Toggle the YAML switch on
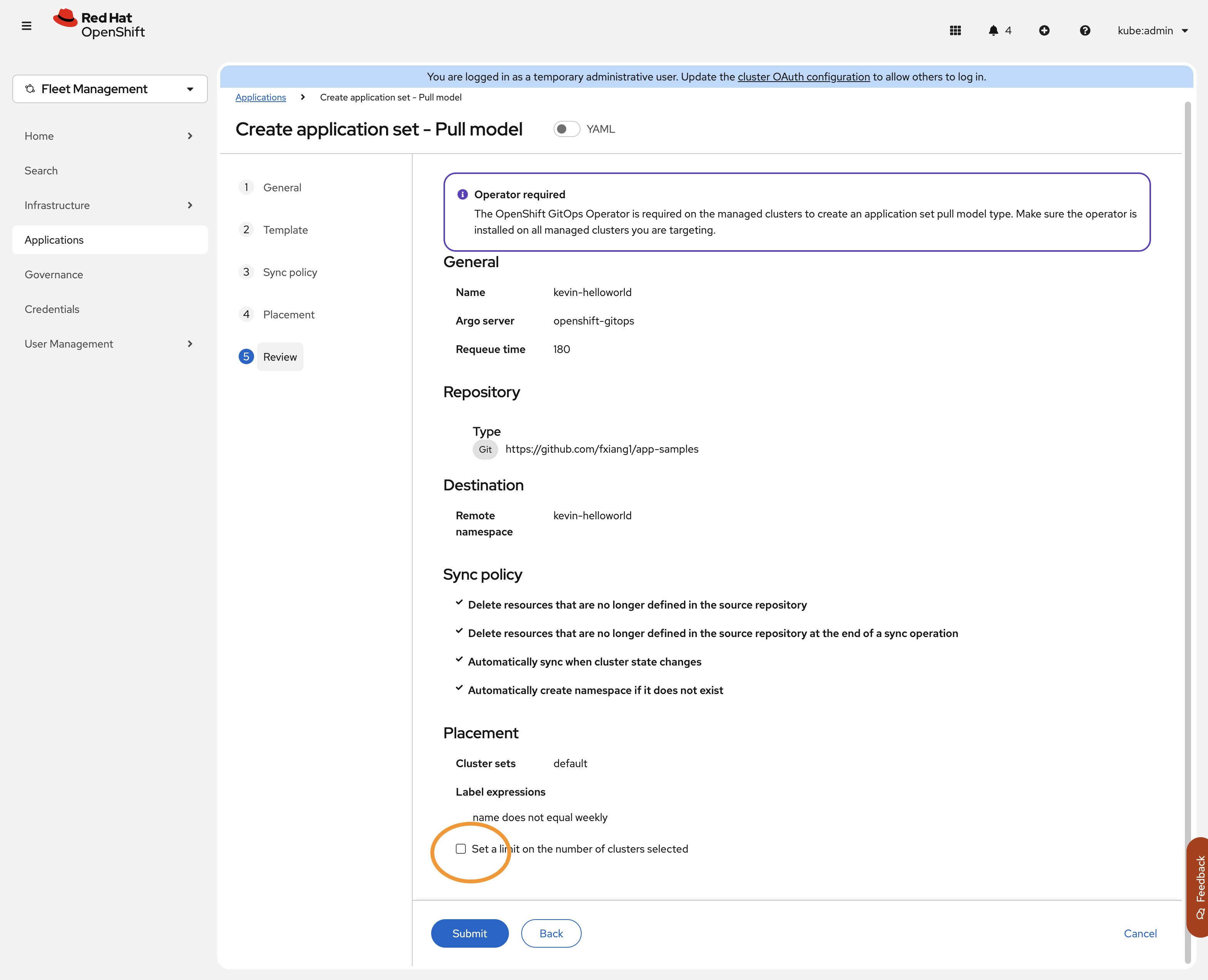Viewport: 1208px width, 980px height. click(x=566, y=129)
